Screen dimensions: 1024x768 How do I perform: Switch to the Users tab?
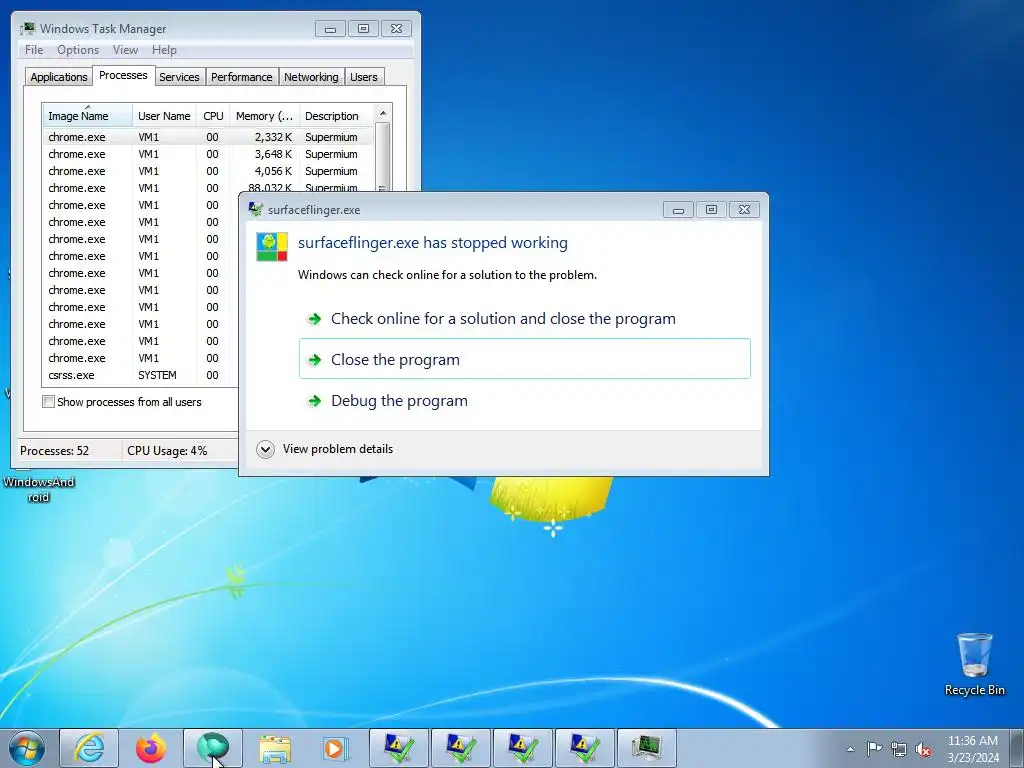pos(363,77)
